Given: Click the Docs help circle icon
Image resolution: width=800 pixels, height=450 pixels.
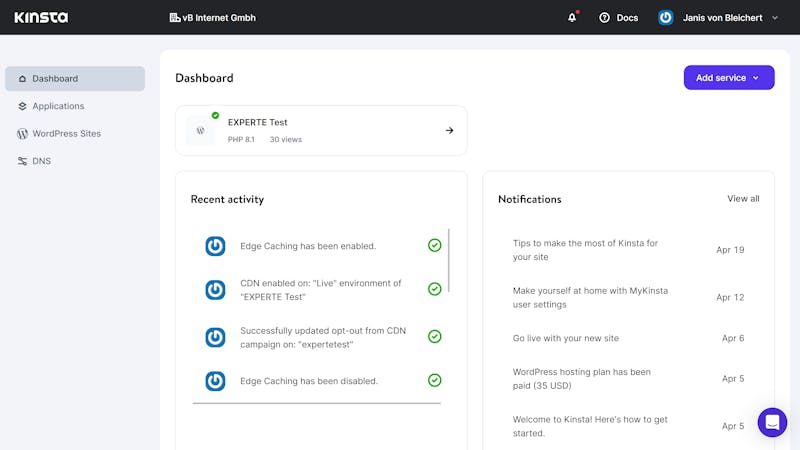Looking at the screenshot, I should (x=604, y=18).
